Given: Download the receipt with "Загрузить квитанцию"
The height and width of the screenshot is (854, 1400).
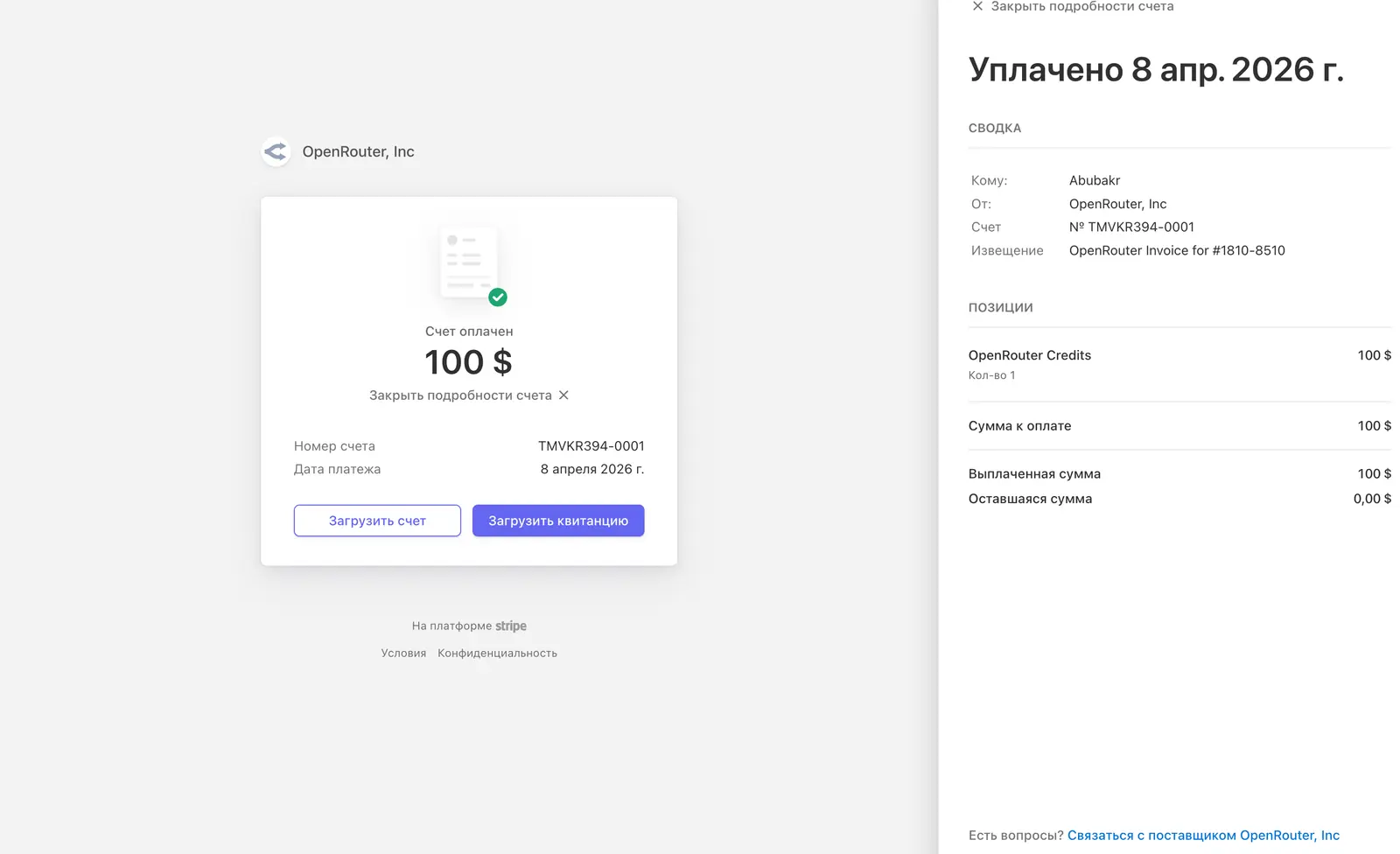Looking at the screenshot, I should [x=558, y=521].
